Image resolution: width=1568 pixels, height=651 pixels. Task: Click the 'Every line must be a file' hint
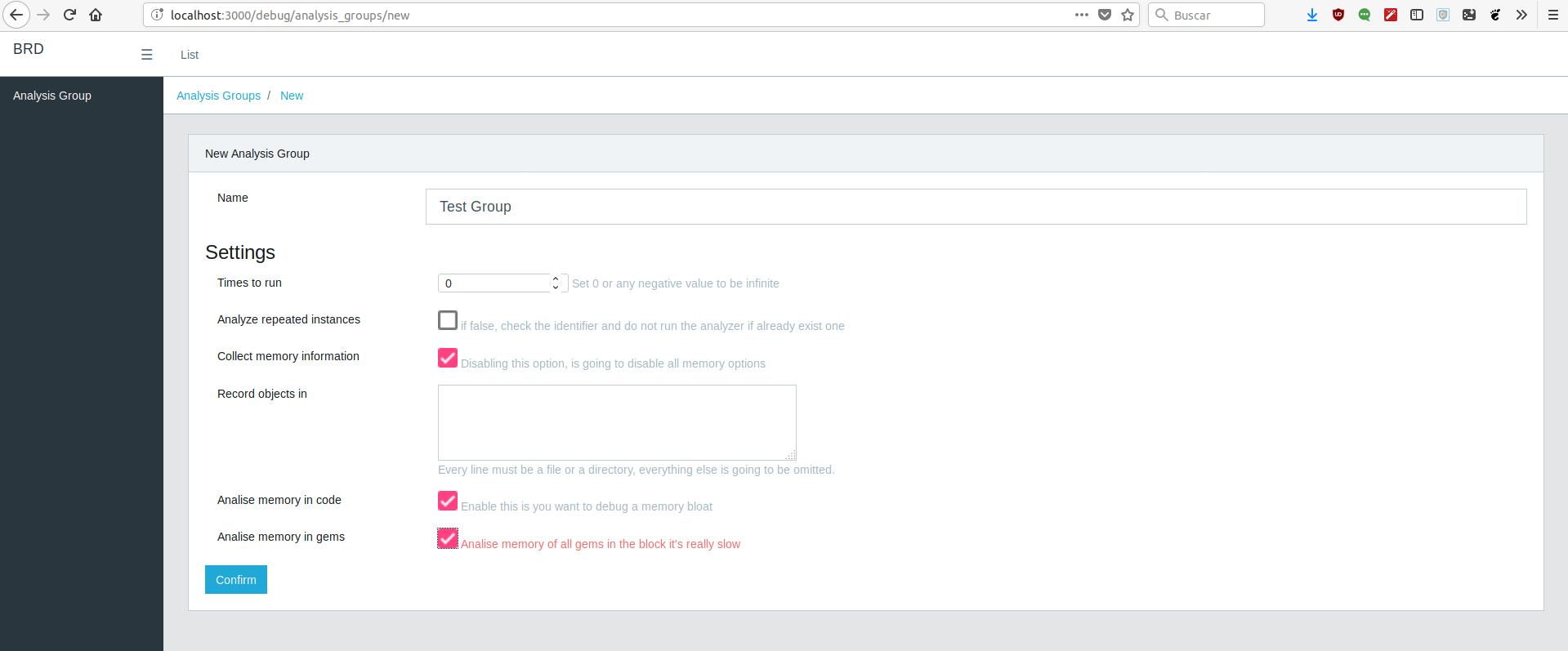pos(636,470)
